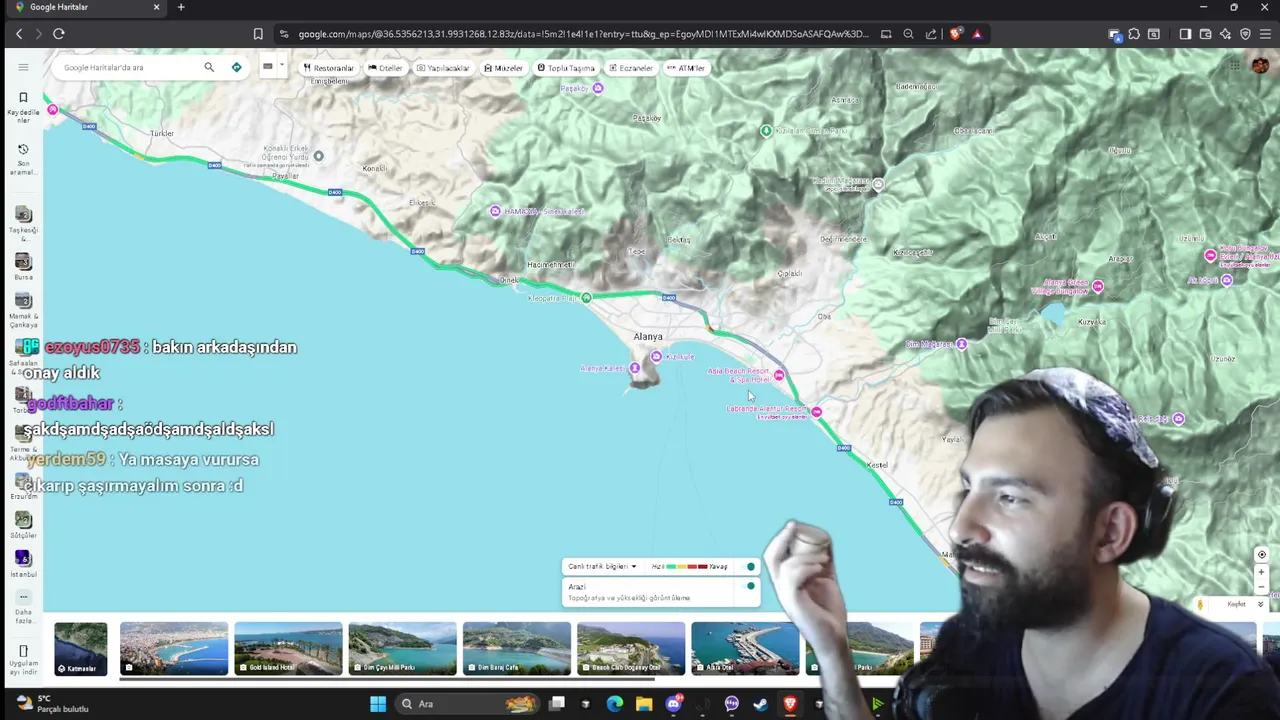
Task: Expand the Canlı trafik bilgileri dropdown
Action: point(603,566)
